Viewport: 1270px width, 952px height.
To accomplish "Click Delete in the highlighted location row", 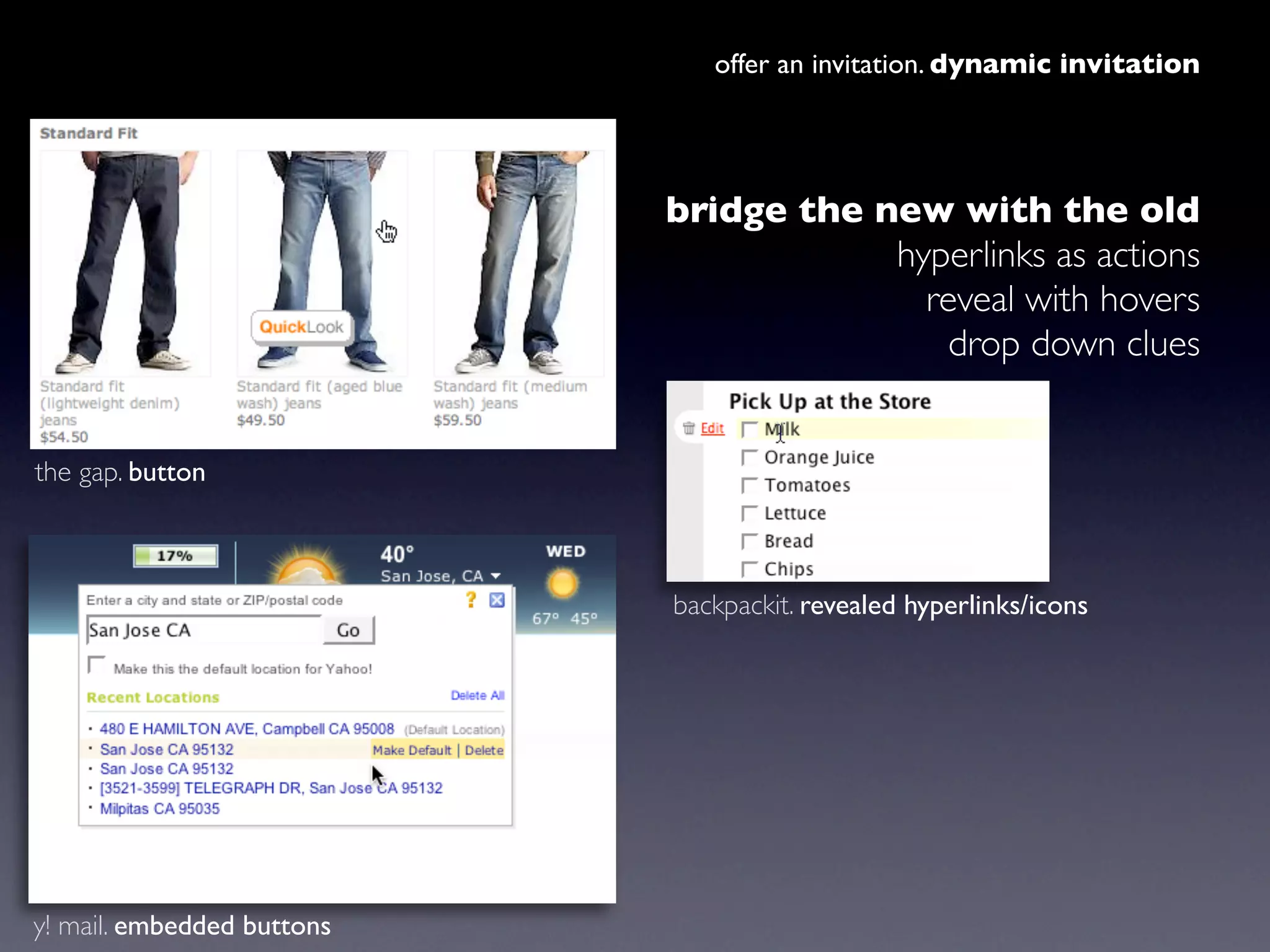I will pyautogui.click(x=484, y=751).
